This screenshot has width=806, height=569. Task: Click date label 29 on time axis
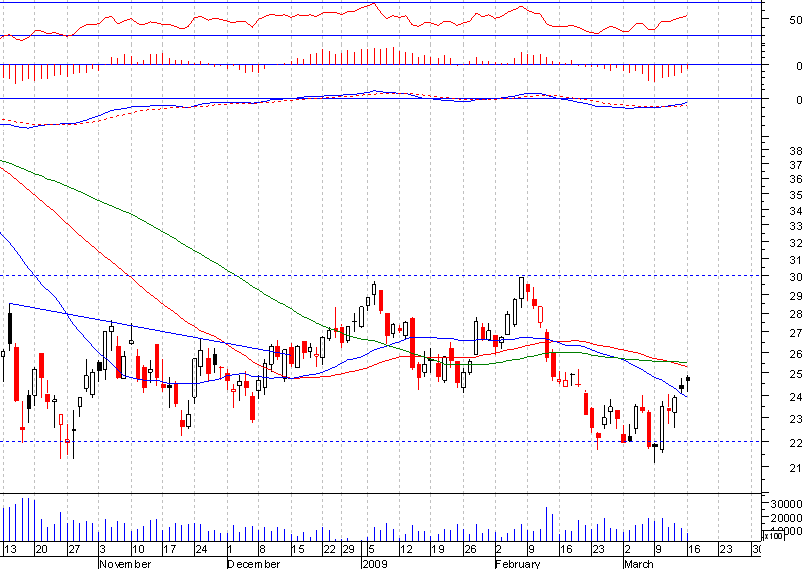point(349,549)
